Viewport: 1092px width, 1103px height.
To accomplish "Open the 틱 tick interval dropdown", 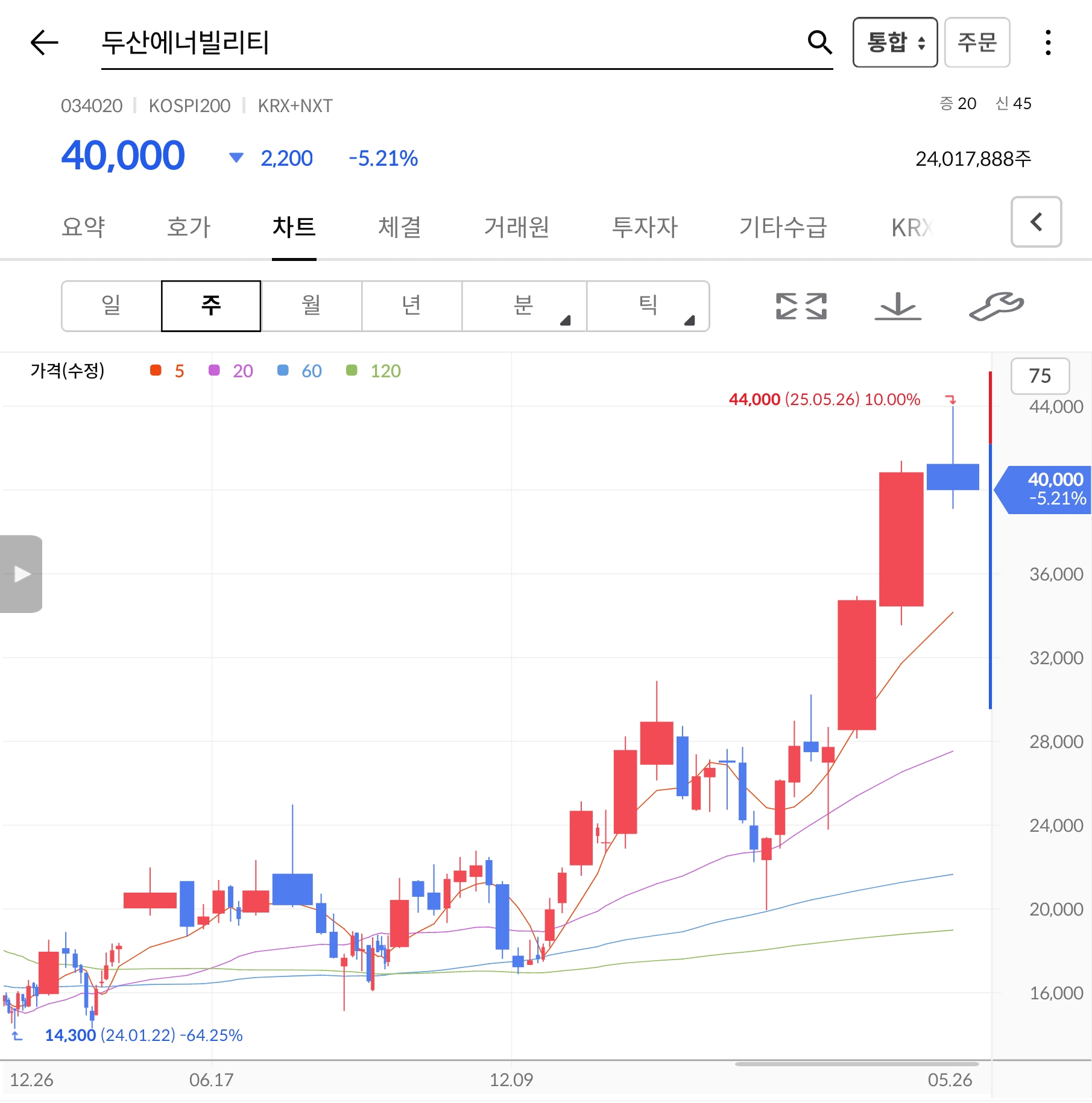I will 648,306.
